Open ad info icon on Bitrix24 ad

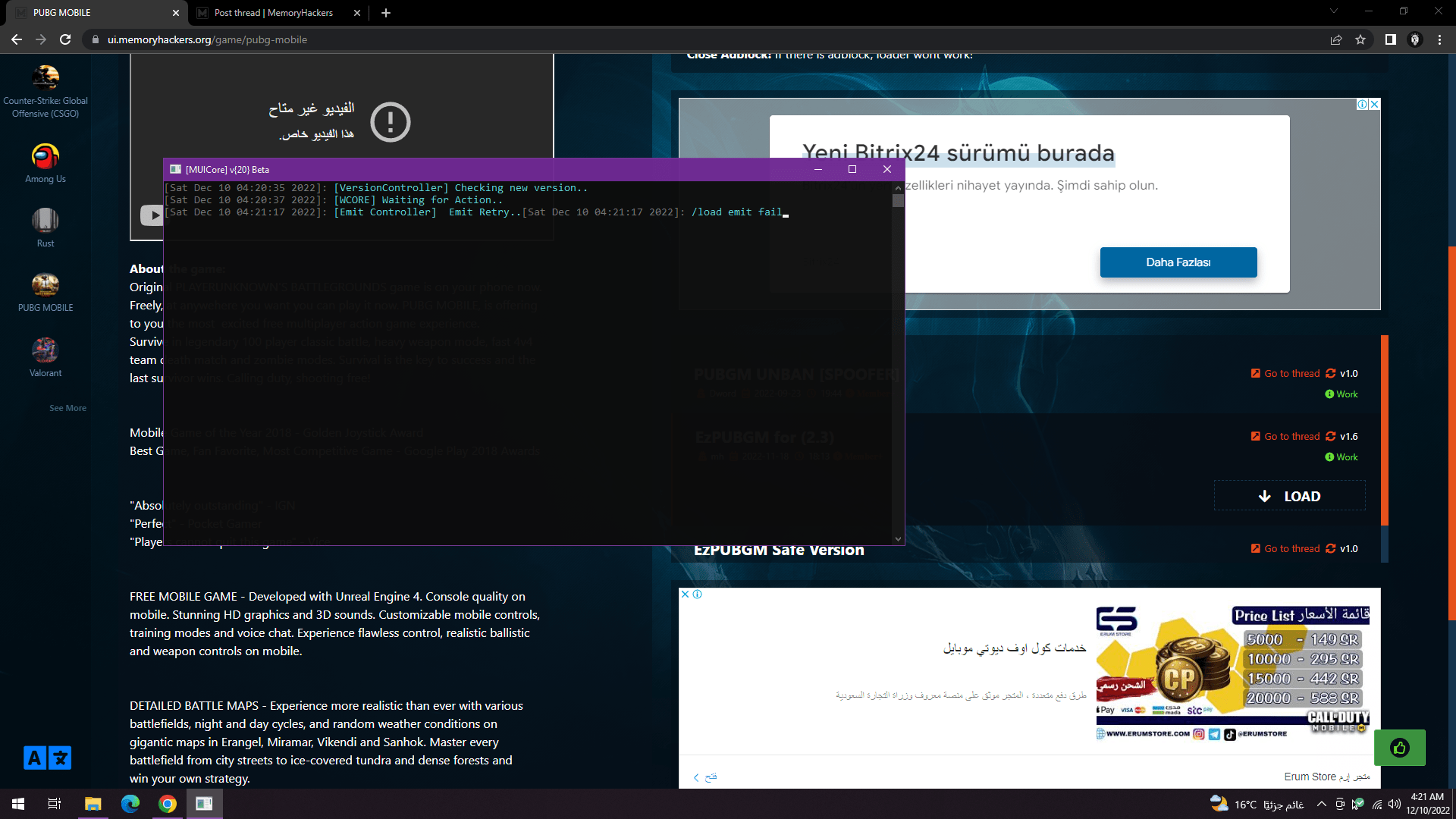[1363, 104]
